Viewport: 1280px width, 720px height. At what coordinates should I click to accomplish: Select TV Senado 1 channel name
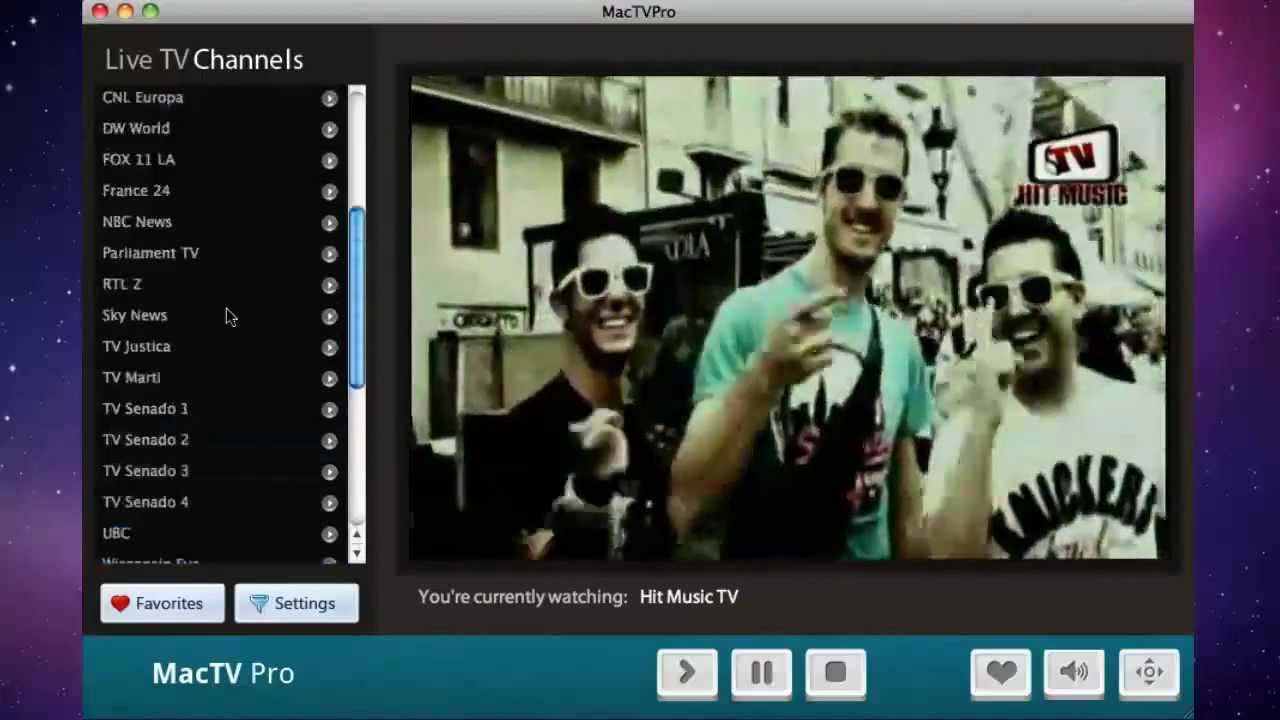(145, 408)
